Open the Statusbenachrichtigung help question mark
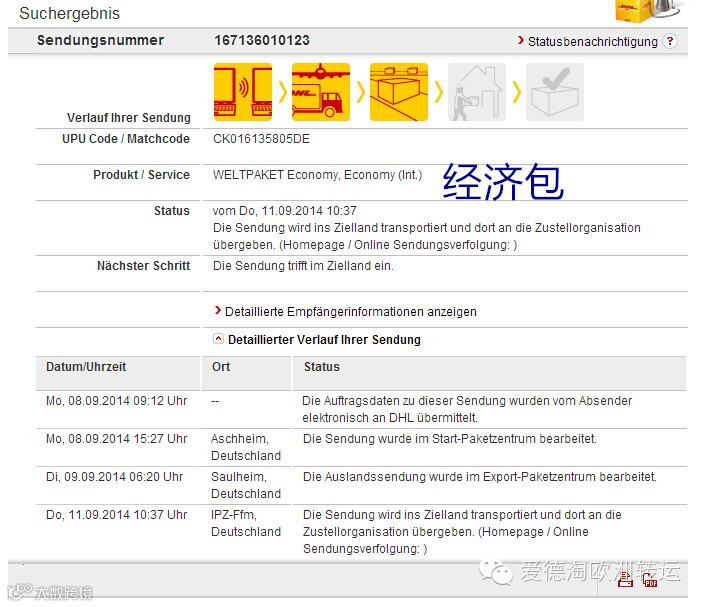The image size is (702, 607). [670, 41]
